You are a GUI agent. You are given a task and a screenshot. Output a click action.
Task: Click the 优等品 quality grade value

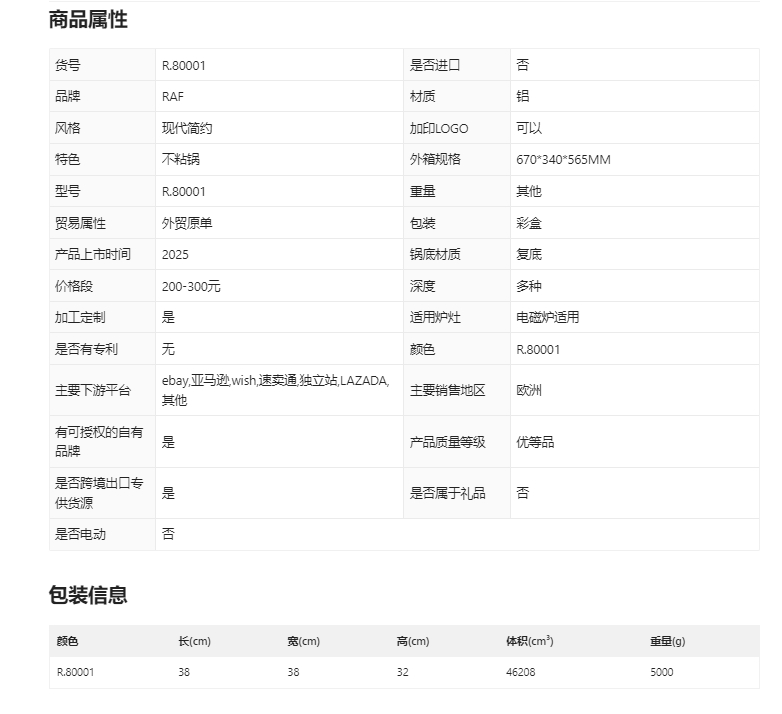coord(535,442)
